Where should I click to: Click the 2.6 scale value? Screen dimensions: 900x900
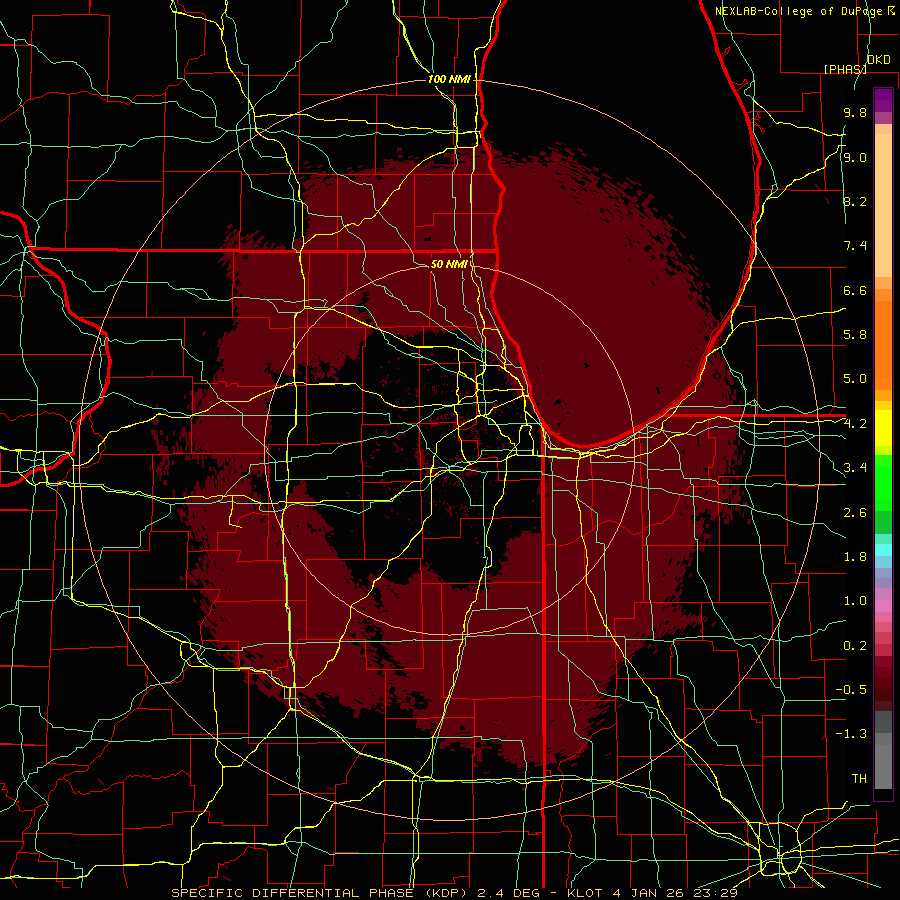[x=855, y=513]
